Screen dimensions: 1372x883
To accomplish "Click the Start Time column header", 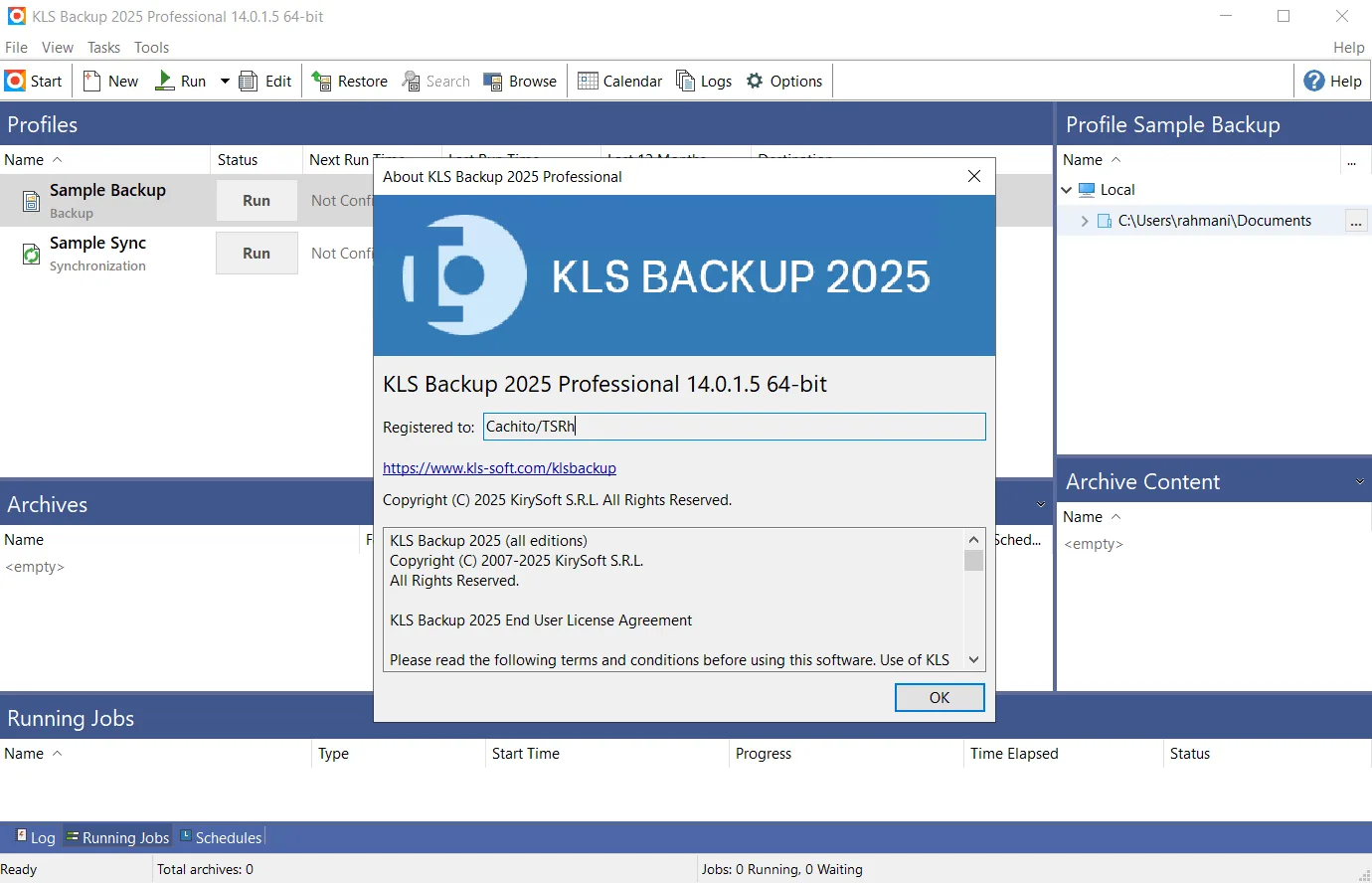I will point(606,753).
